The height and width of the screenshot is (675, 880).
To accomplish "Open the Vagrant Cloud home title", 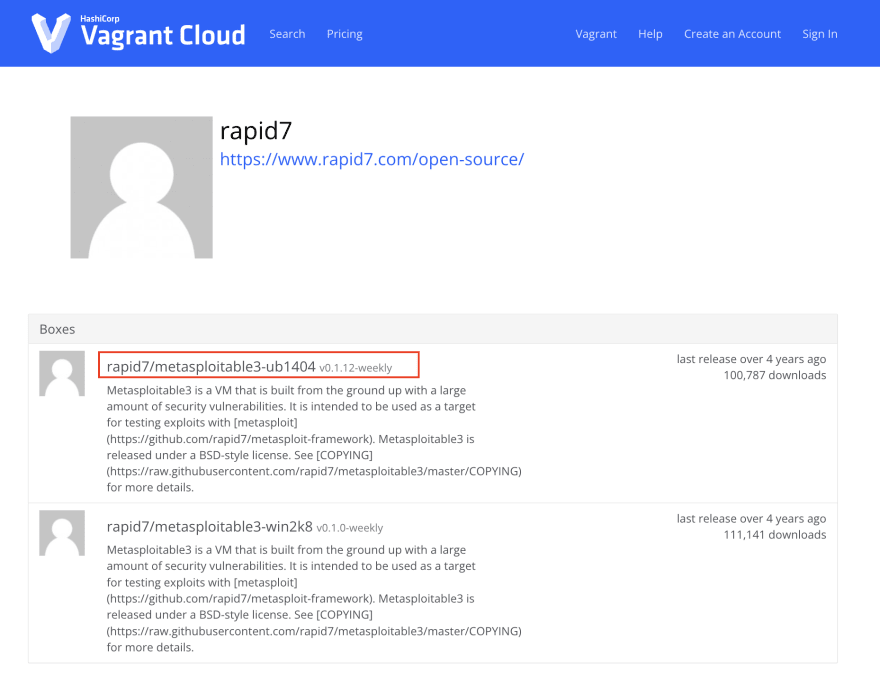I will tap(163, 35).
